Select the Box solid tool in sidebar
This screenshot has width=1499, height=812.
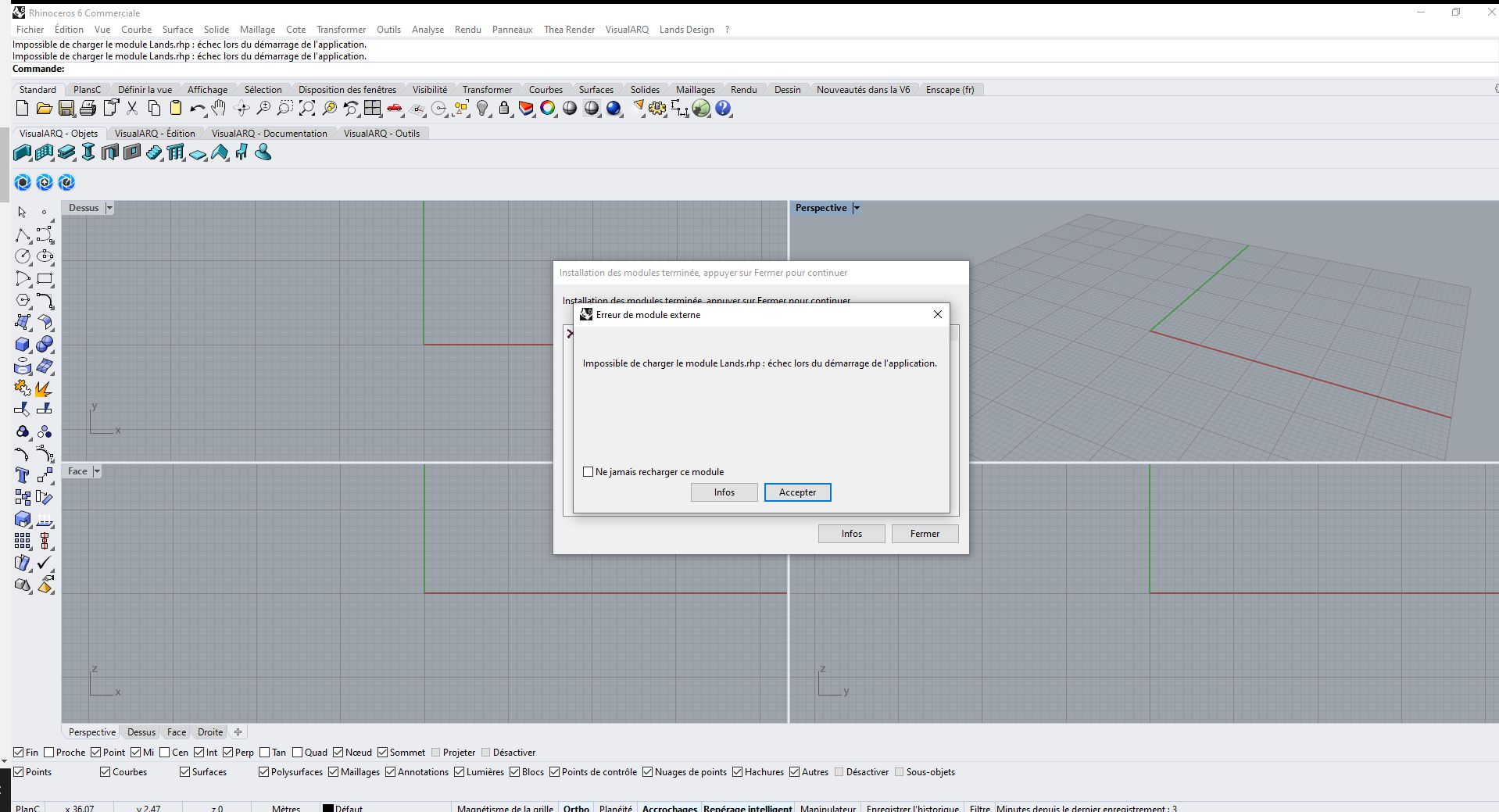(23, 344)
